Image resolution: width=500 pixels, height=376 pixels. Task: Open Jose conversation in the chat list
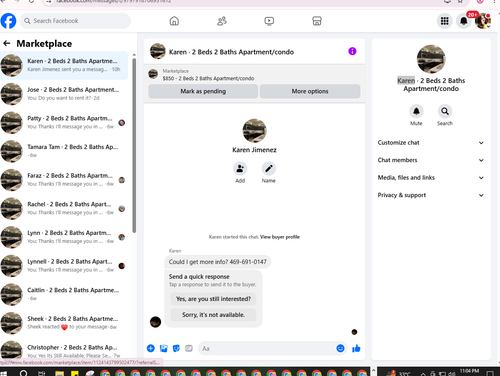(x=64, y=94)
